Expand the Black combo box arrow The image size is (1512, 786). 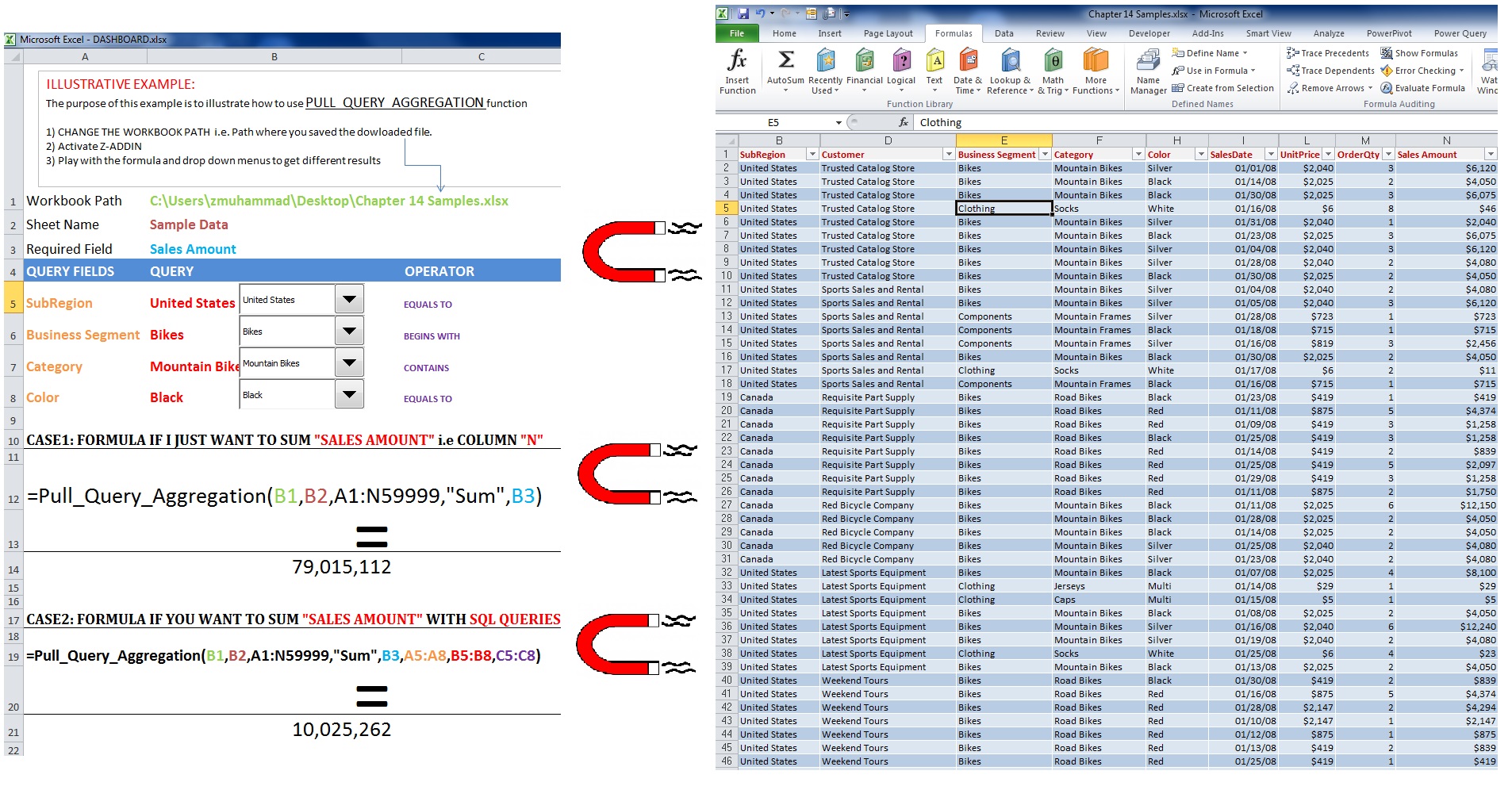pyautogui.click(x=348, y=394)
